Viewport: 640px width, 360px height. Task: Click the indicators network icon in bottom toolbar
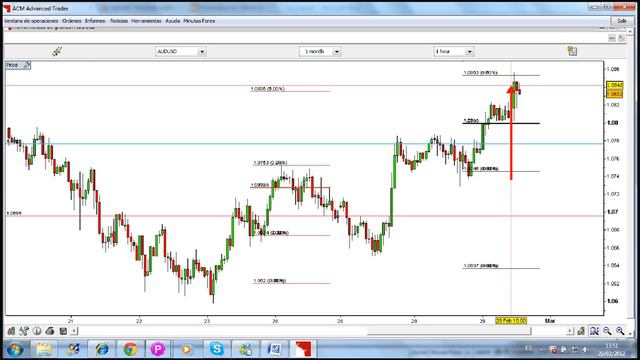click(x=24, y=331)
